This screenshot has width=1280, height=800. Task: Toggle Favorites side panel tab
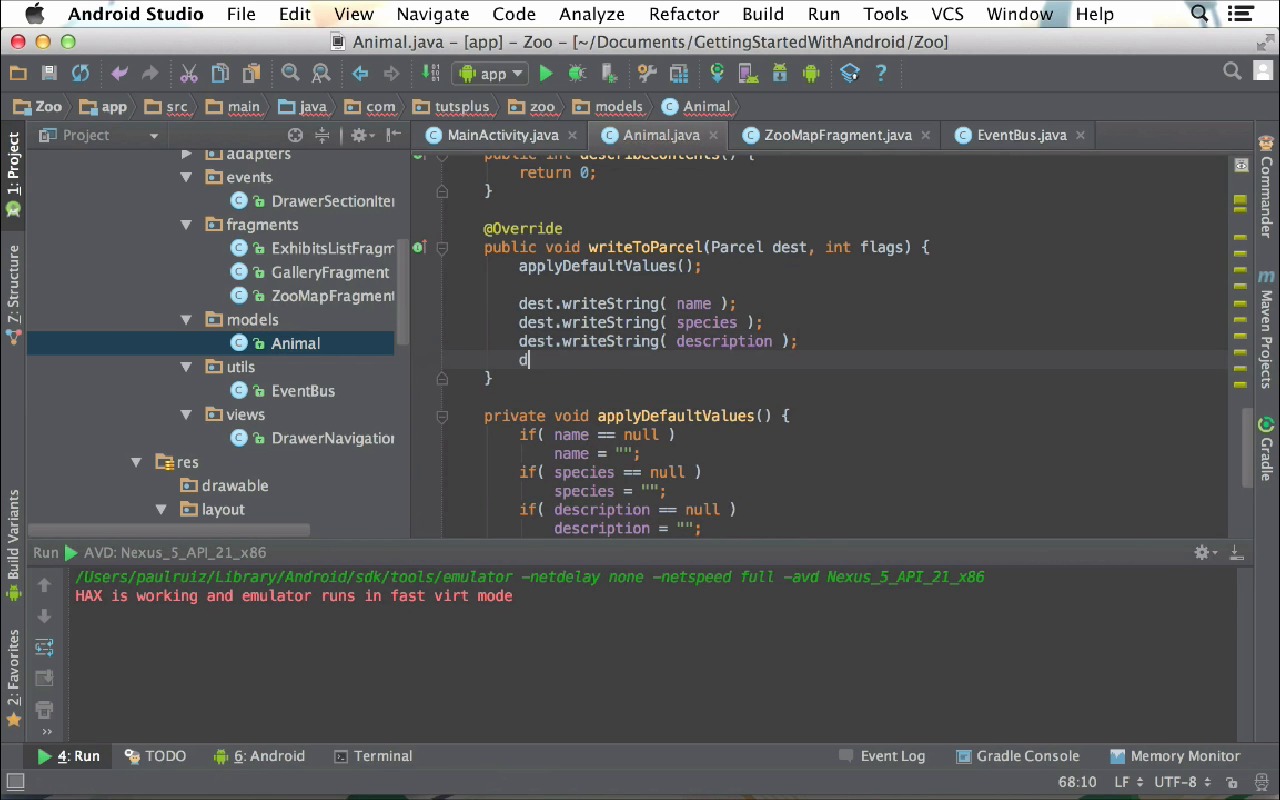[x=14, y=678]
